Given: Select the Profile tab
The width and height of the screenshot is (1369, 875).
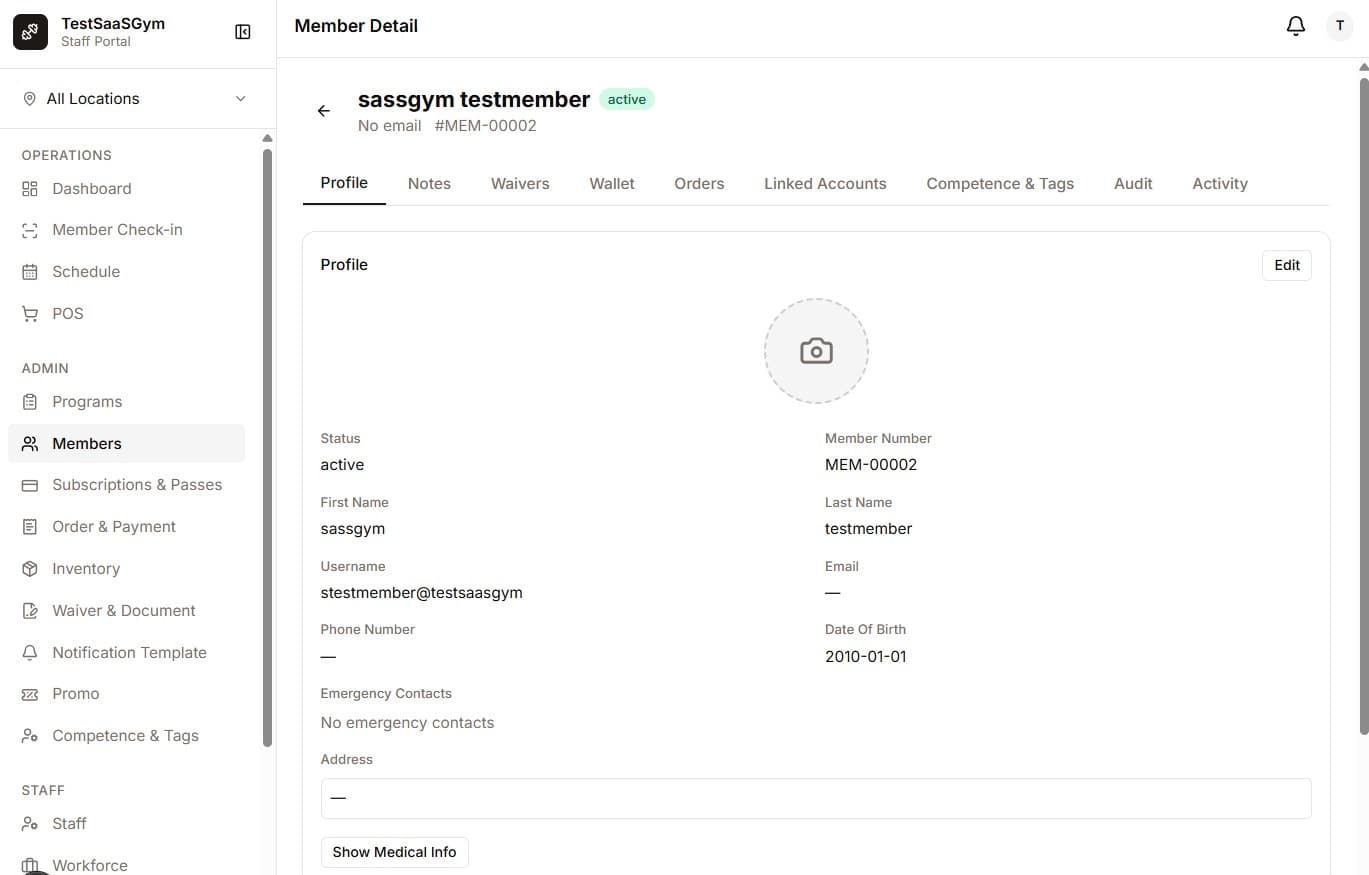Looking at the screenshot, I should coord(344,183).
